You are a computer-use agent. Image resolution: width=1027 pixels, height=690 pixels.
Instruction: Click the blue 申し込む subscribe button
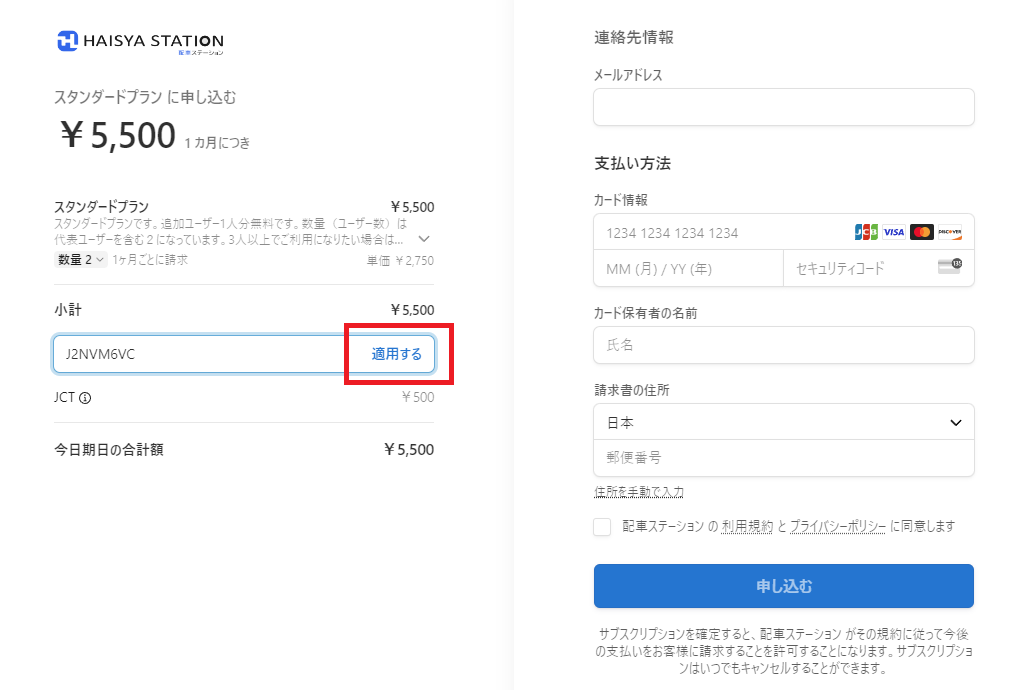(x=783, y=586)
